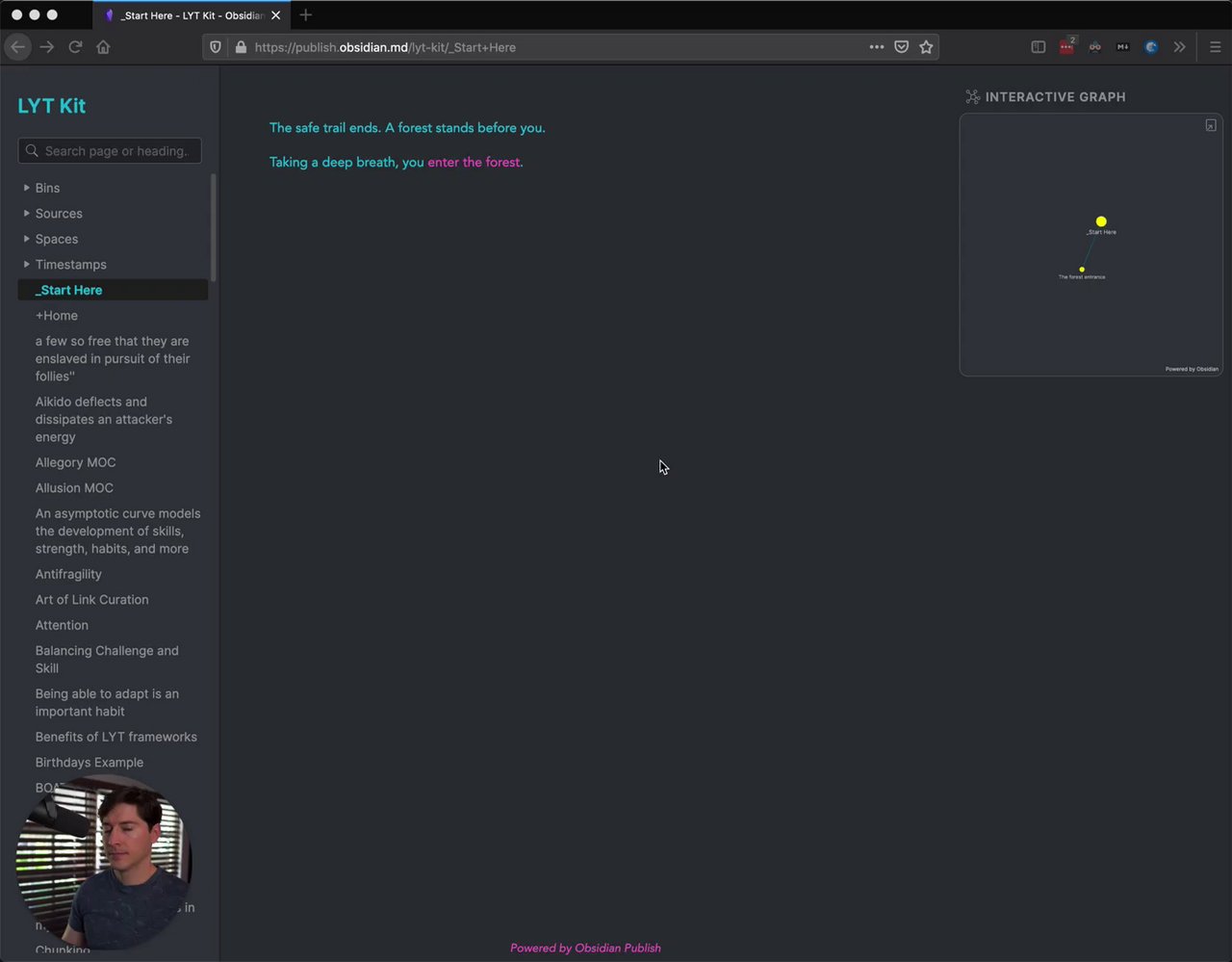The width and height of the screenshot is (1232, 962).
Task: Select _Start Here in sidebar
Action: tap(113, 290)
